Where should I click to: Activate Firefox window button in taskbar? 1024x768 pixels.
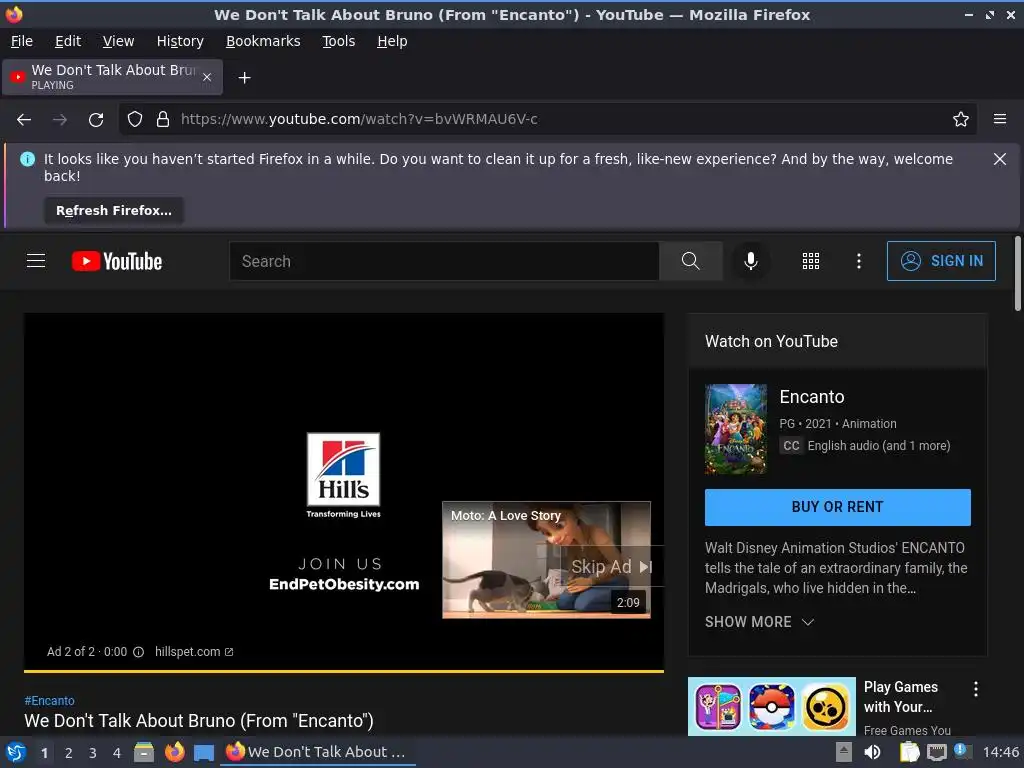tap(318, 752)
